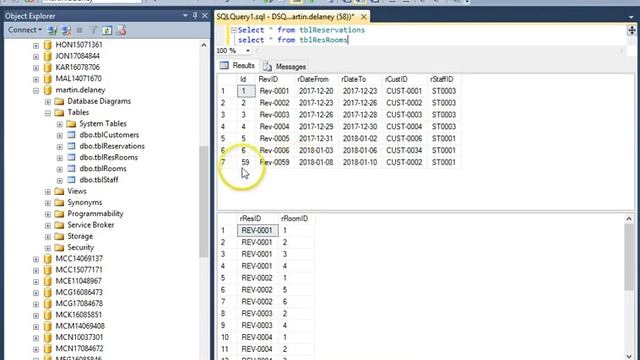This screenshot has height=360, width=640.
Task: Expand dbo.tblCustomers table node
Action: coord(60,135)
